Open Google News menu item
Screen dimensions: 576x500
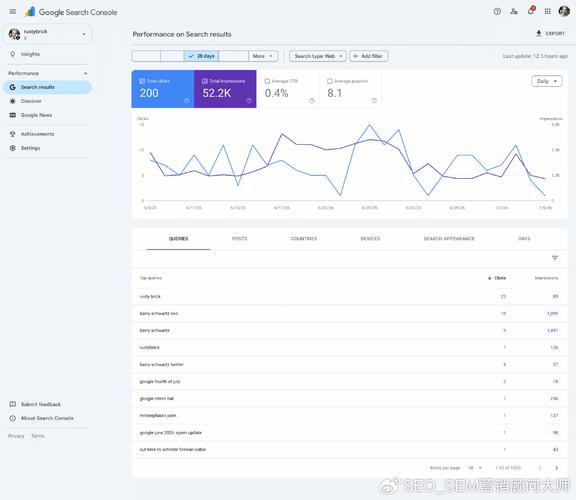click(47, 115)
